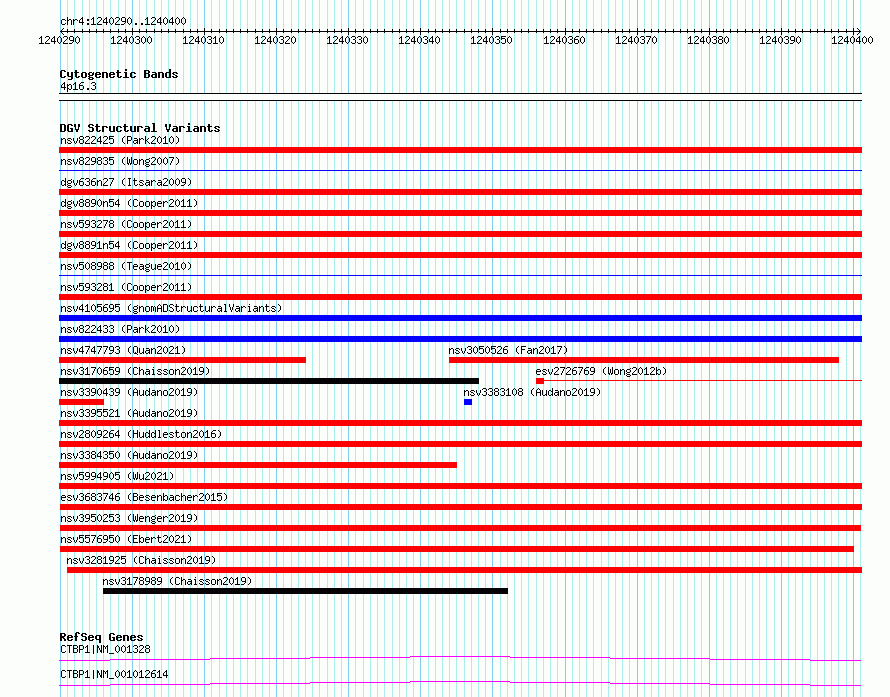890x697 pixels.
Task: Click the CTBP1 NM_001328 magenta gene line
Action: click(x=460, y=658)
